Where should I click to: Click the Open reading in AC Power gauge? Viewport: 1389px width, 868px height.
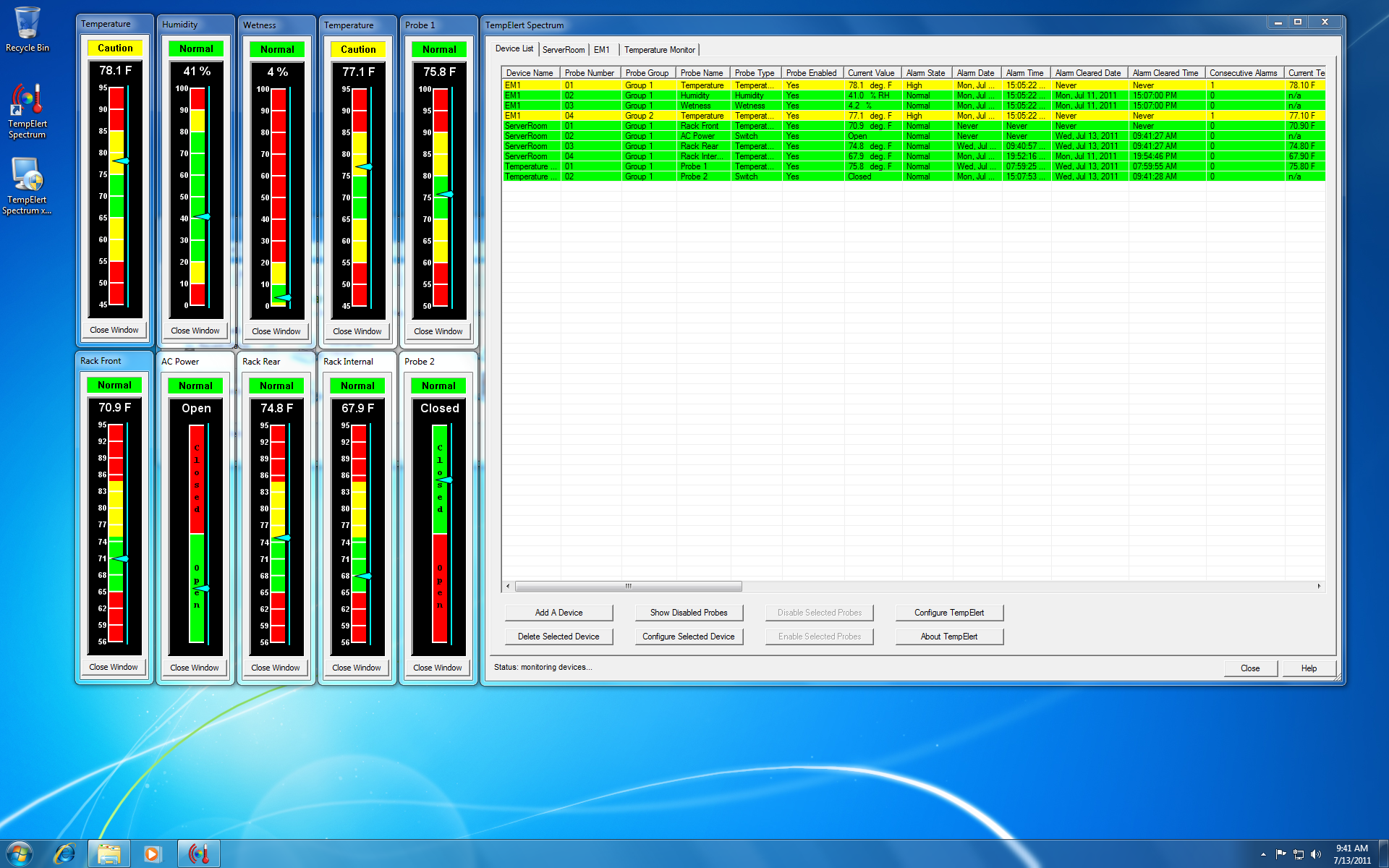coord(196,408)
